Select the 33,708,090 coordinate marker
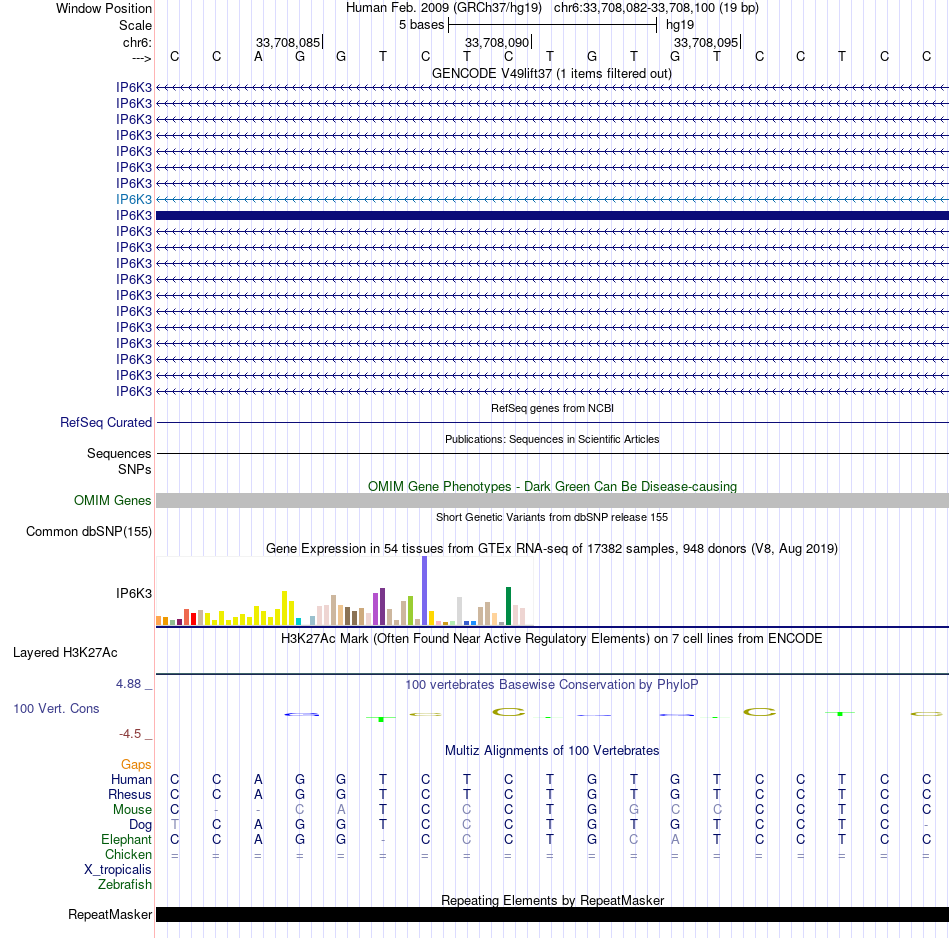The height and width of the screenshot is (938, 950). coord(497,42)
